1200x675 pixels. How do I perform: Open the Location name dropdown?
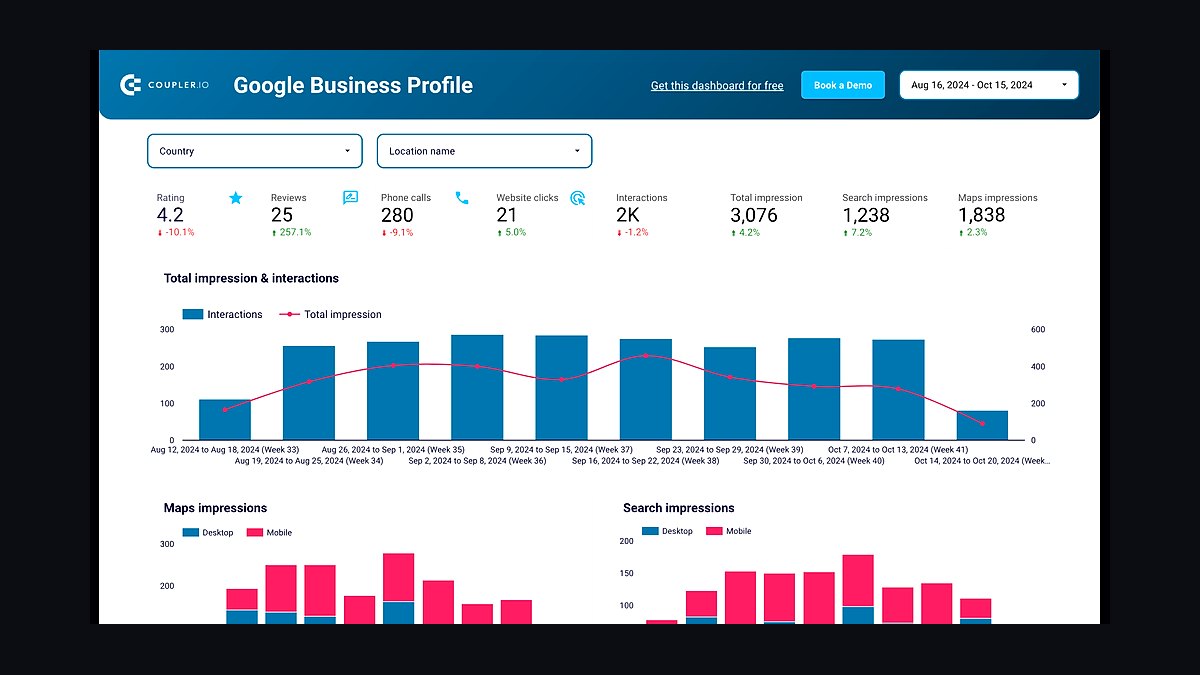485,151
